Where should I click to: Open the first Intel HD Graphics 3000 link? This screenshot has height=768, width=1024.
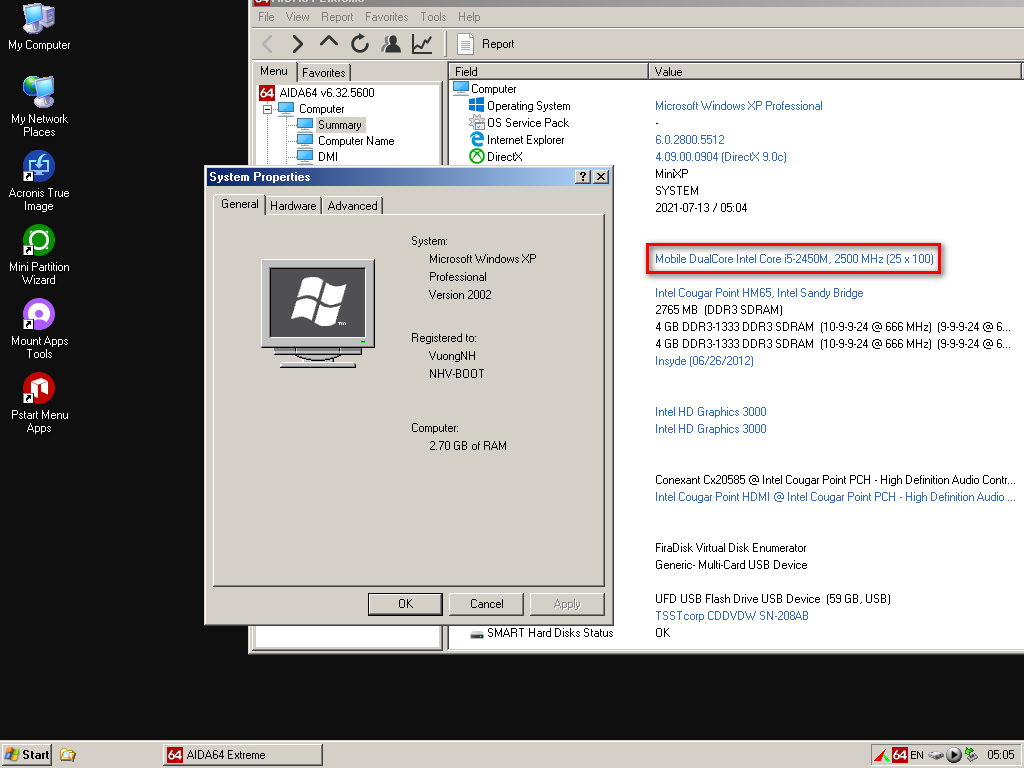pos(711,411)
